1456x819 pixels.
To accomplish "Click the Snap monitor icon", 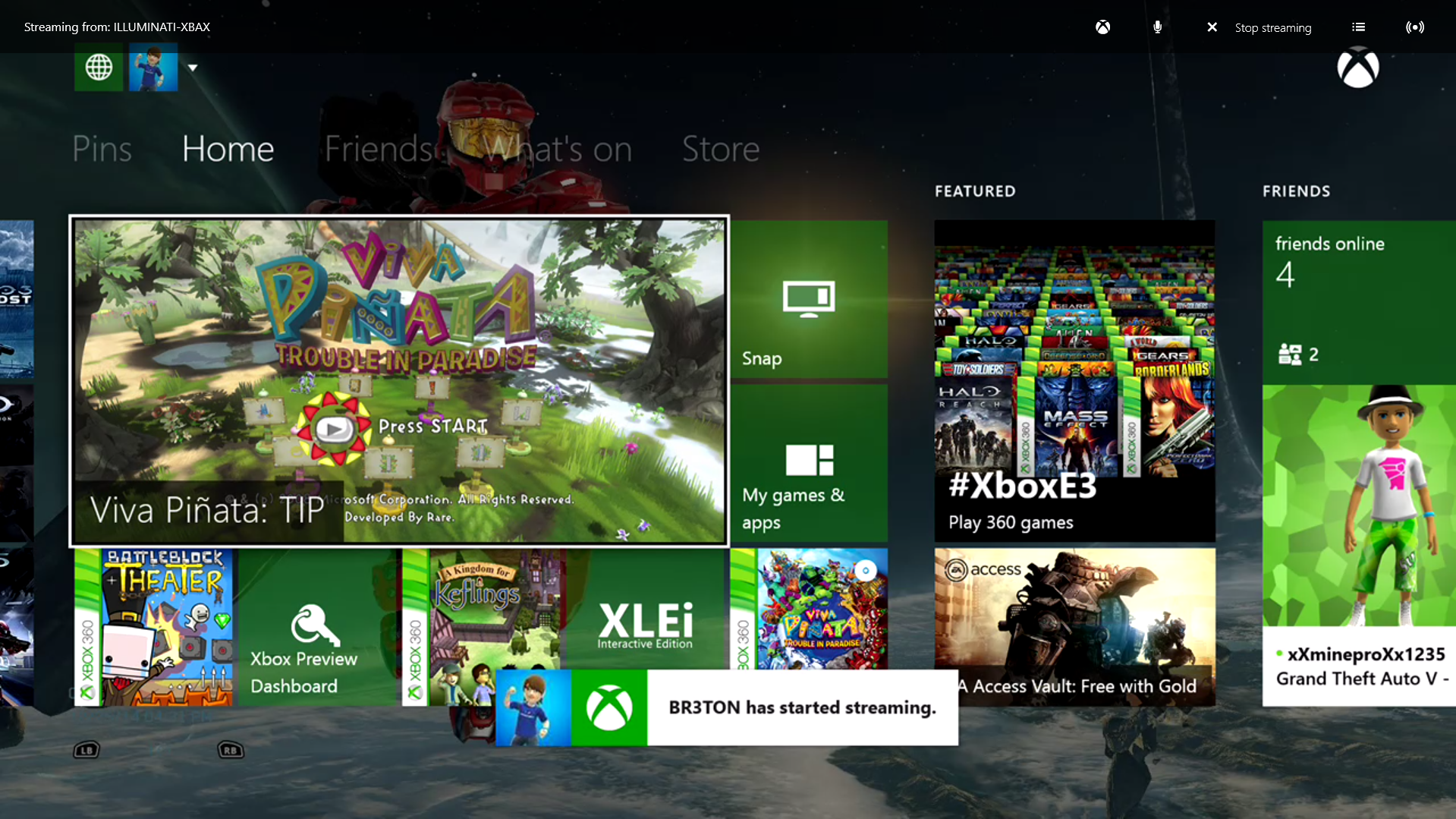I will coord(809,299).
